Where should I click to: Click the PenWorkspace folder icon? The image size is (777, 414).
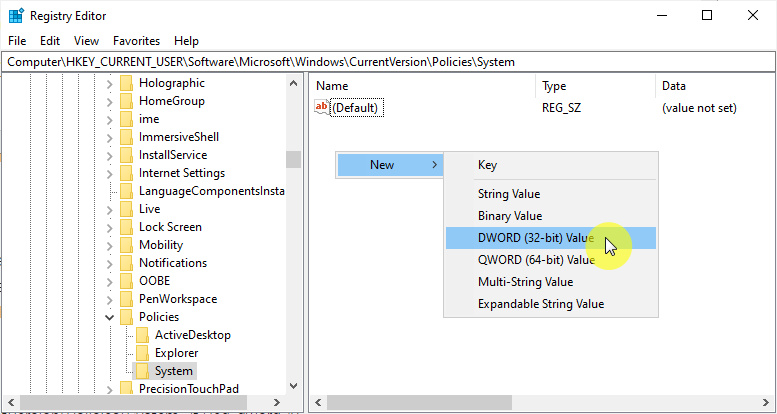[126, 299]
